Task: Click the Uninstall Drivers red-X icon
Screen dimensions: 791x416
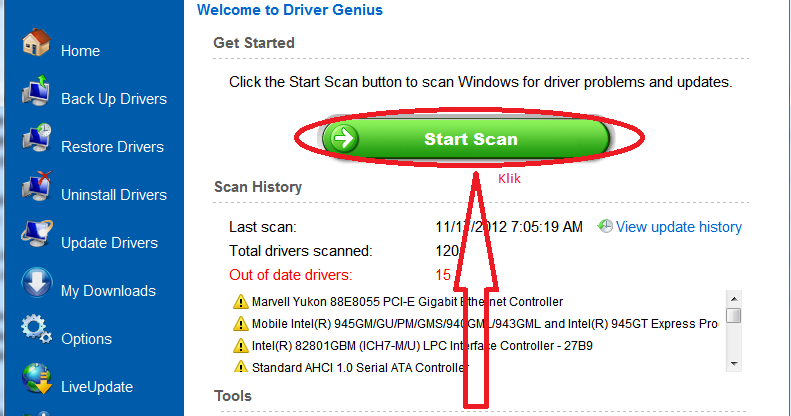Action: tap(36, 186)
